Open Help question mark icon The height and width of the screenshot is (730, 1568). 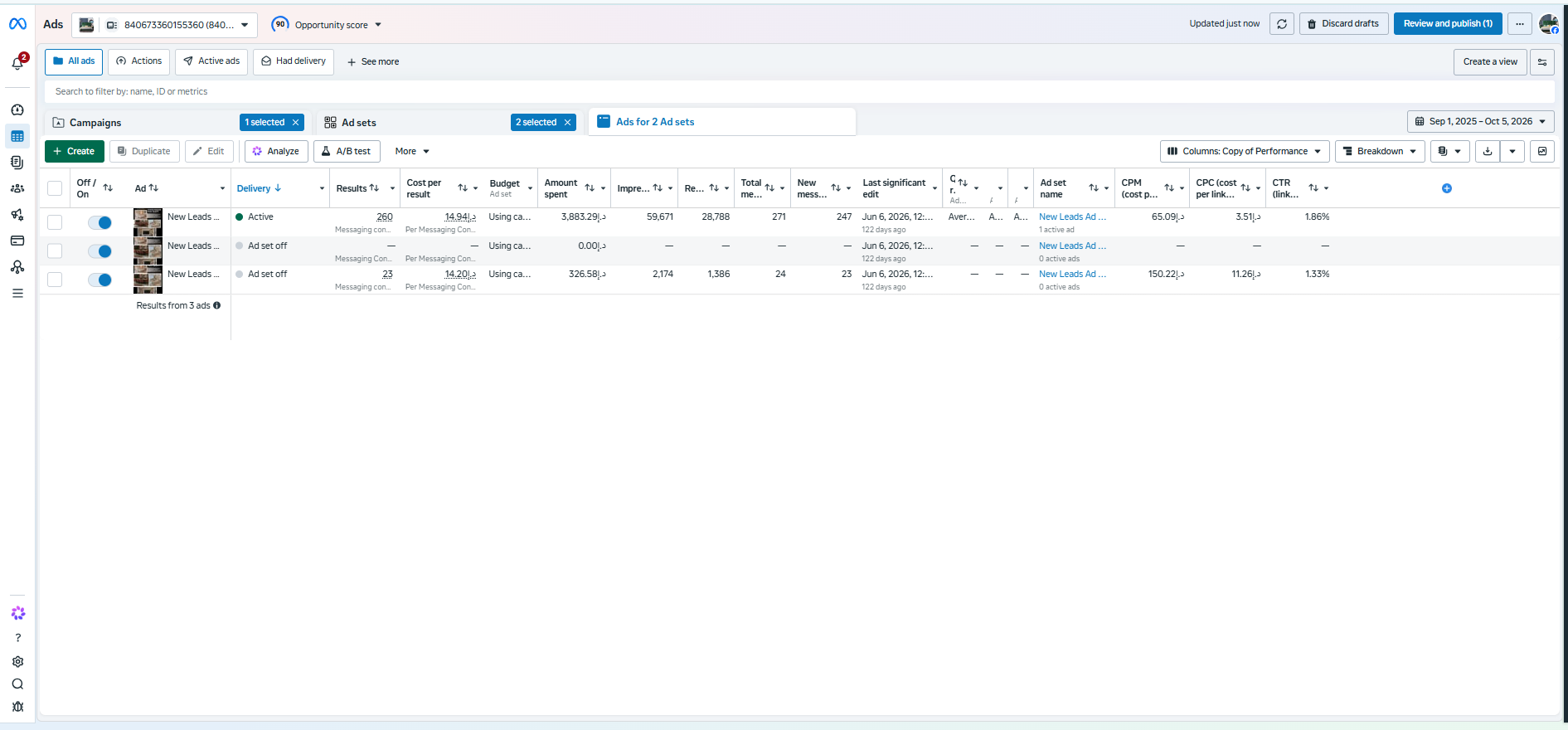(x=17, y=638)
